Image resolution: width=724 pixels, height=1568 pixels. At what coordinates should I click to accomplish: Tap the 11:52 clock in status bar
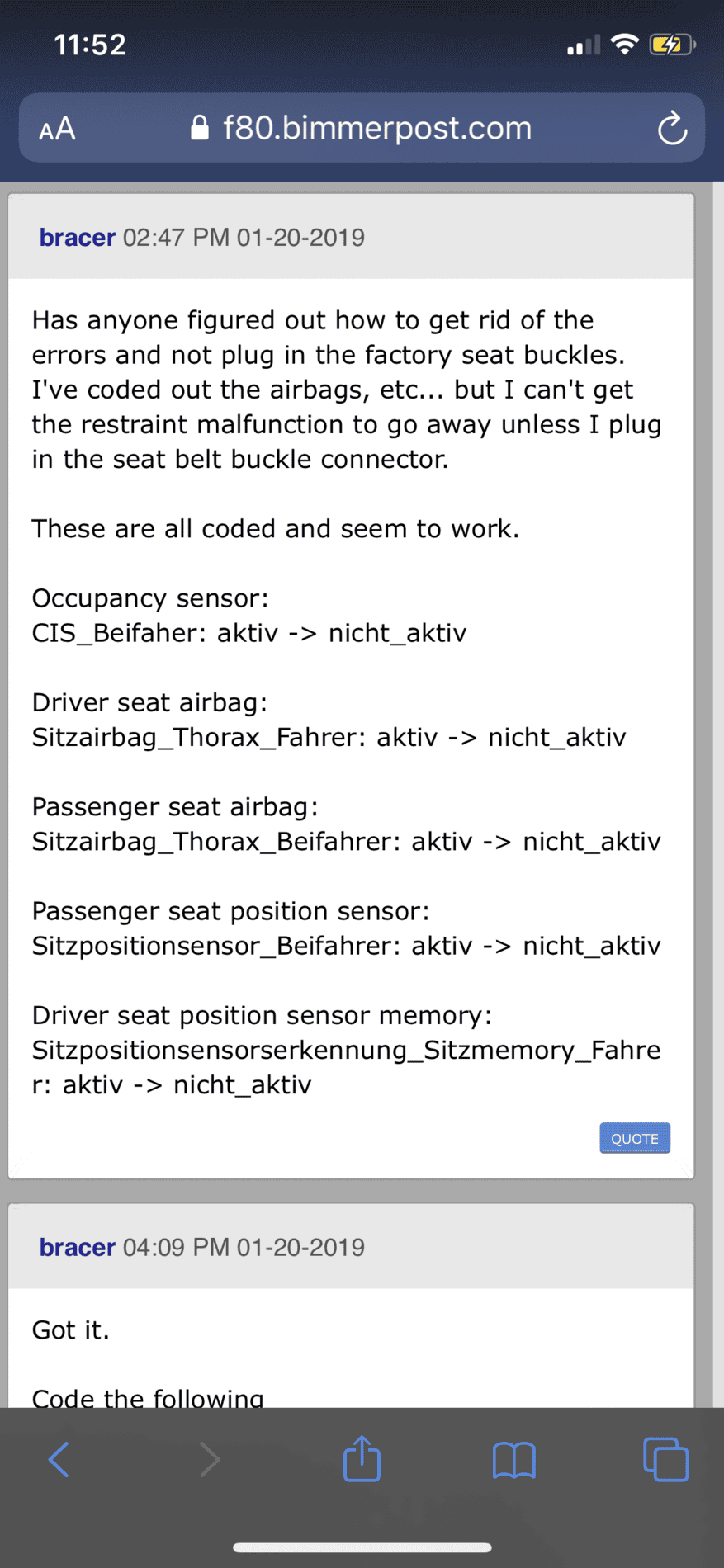point(90,45)
